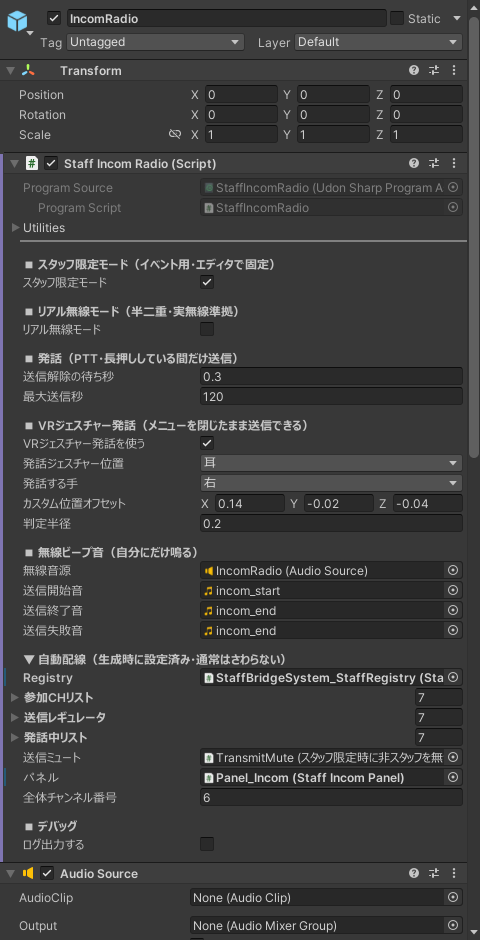The height and width of the screenshot is (940, 480).
Task: Click the Rotation Y field
Action: [334, 115]
